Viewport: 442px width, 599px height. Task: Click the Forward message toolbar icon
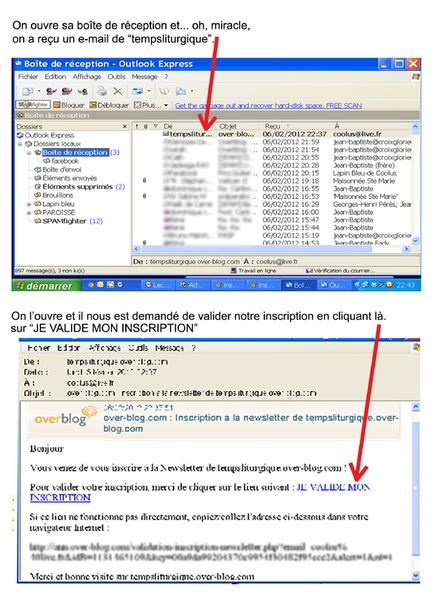pyautogui.click(x=83, y=91)
